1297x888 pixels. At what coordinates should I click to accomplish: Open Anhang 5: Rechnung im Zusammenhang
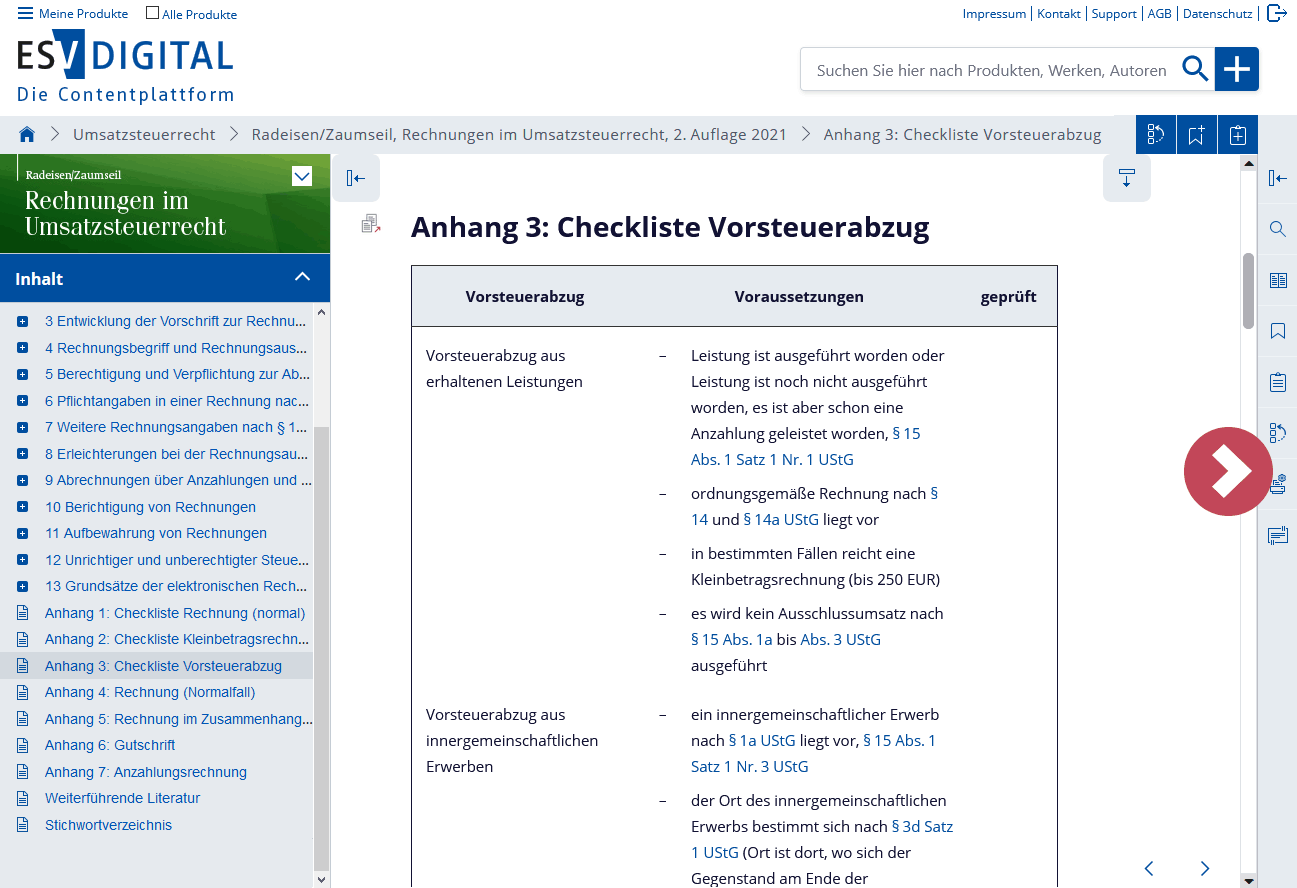pos(179,719)
